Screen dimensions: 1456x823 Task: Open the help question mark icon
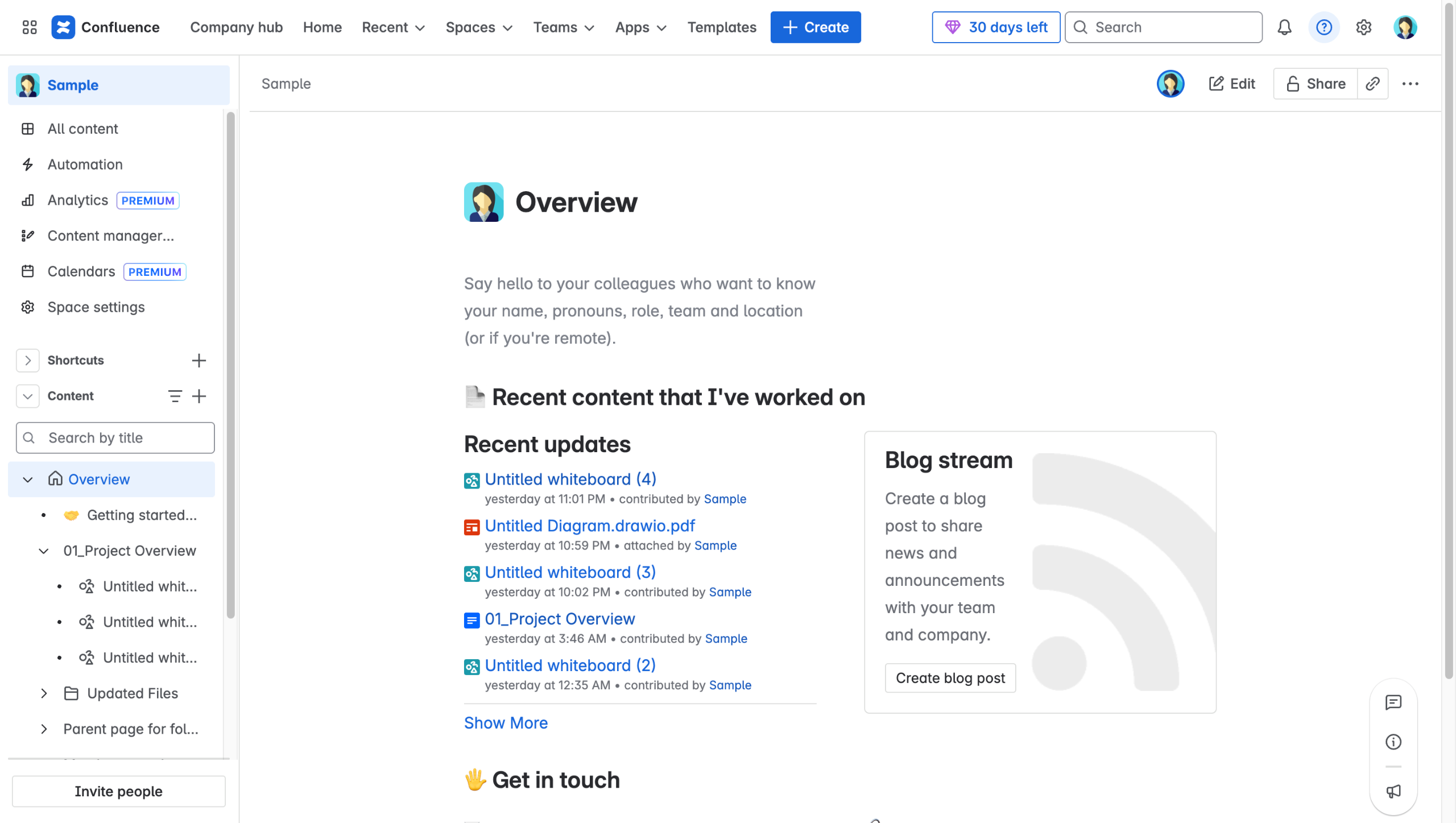(1324, 27)
